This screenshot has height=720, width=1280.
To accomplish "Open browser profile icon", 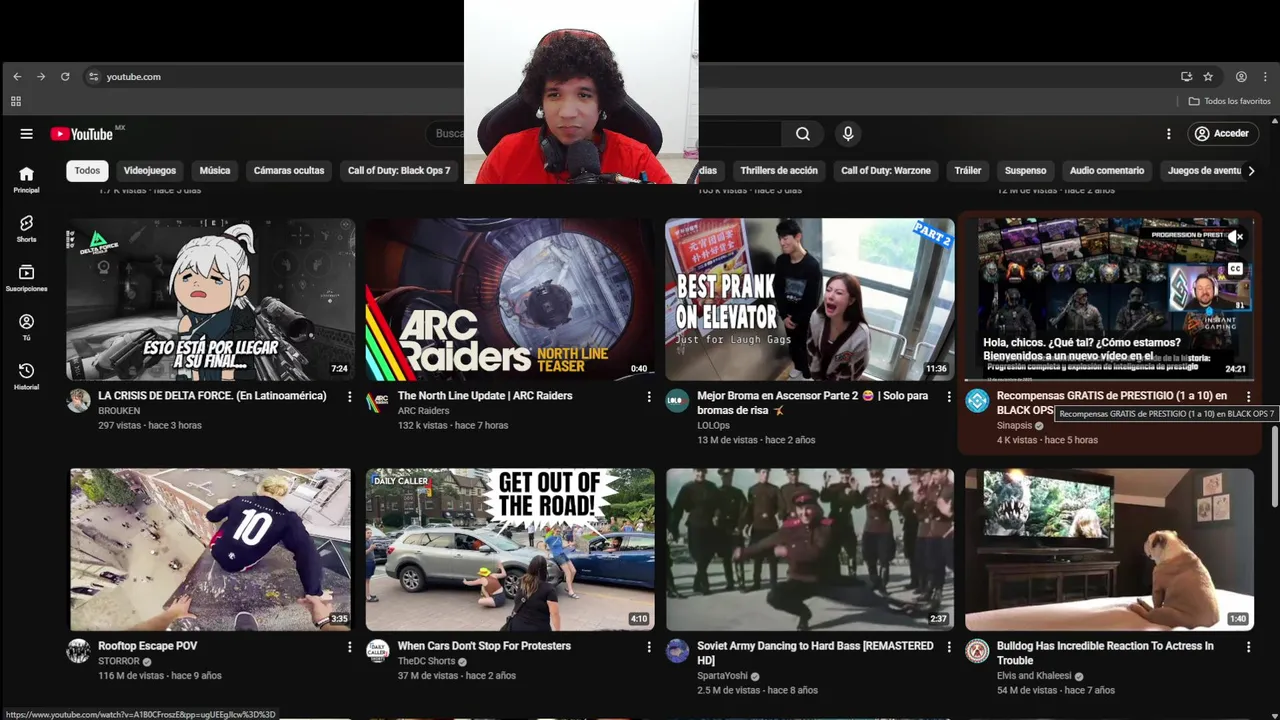I will (1241, 77).
